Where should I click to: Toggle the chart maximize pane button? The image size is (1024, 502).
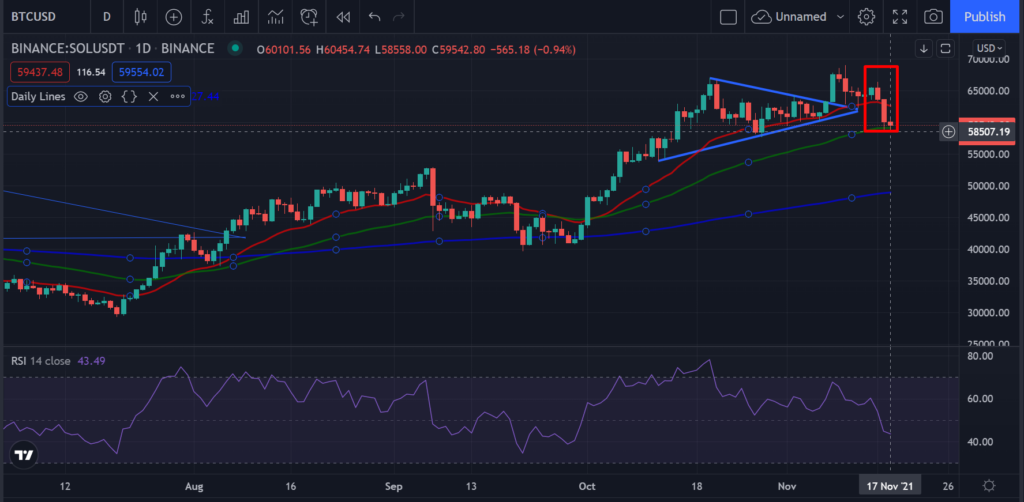945,48
